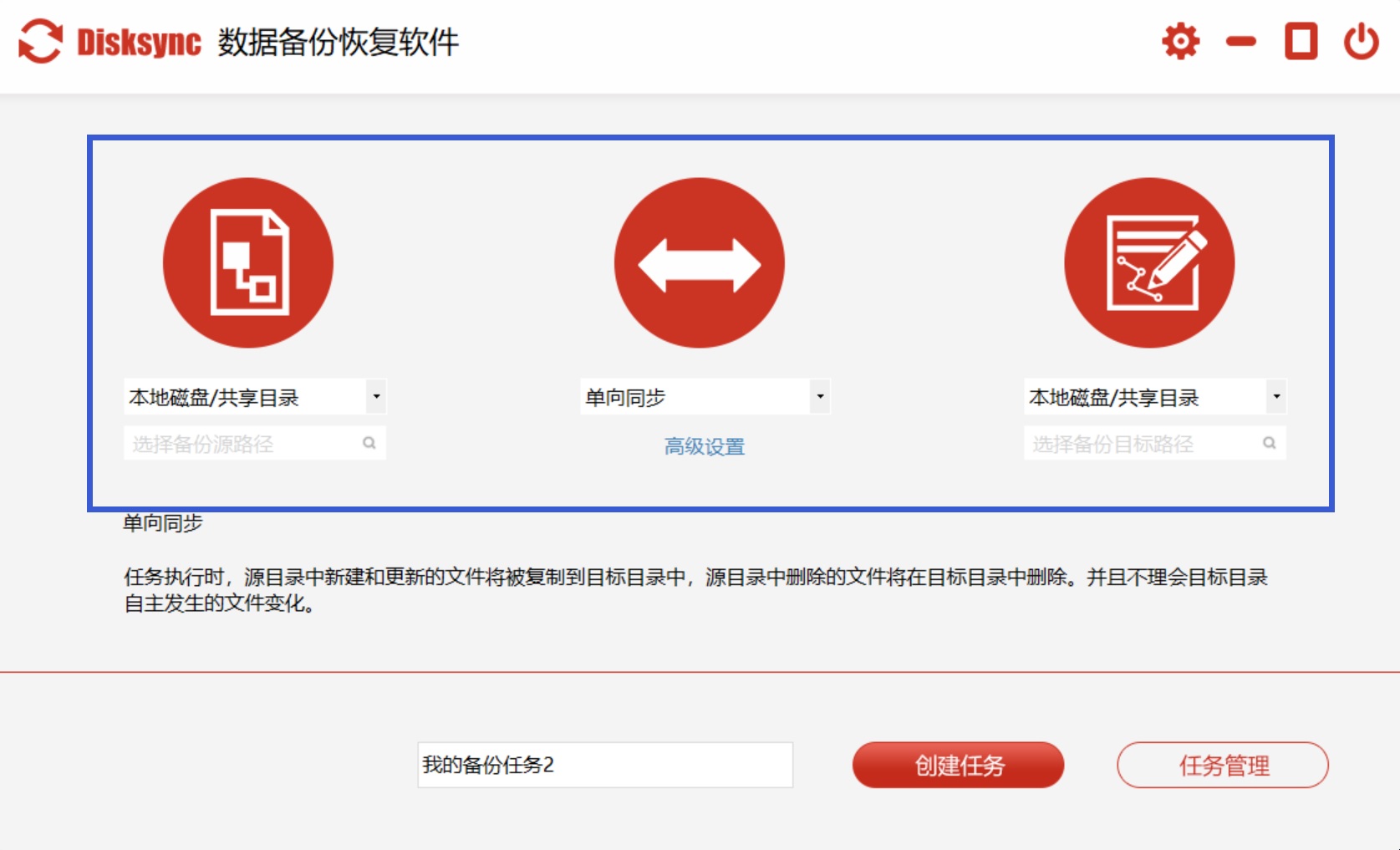Click the description text starting with 任务执行时

pyautogui.click(x=695, y=590)
